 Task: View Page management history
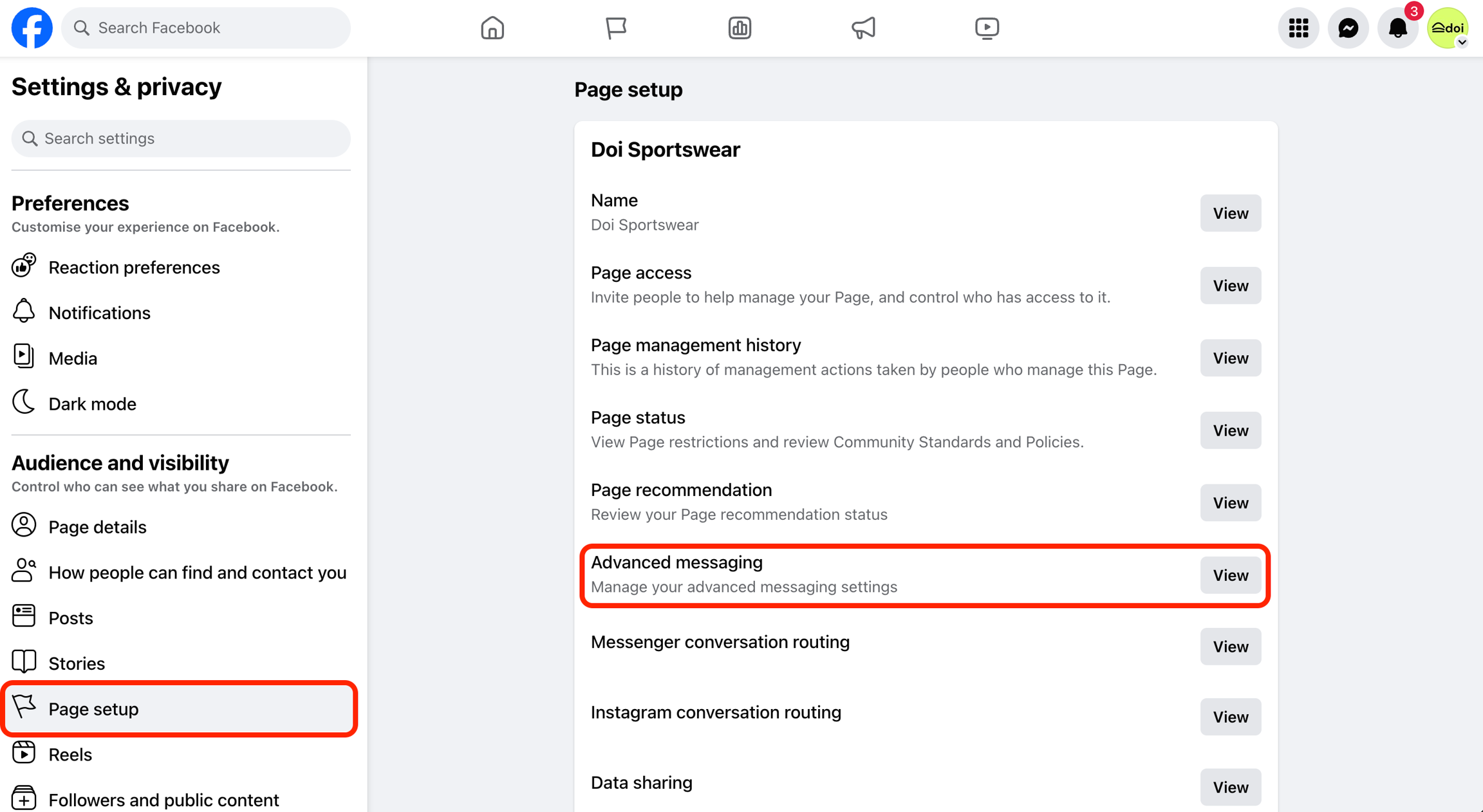pos(1230,358)
